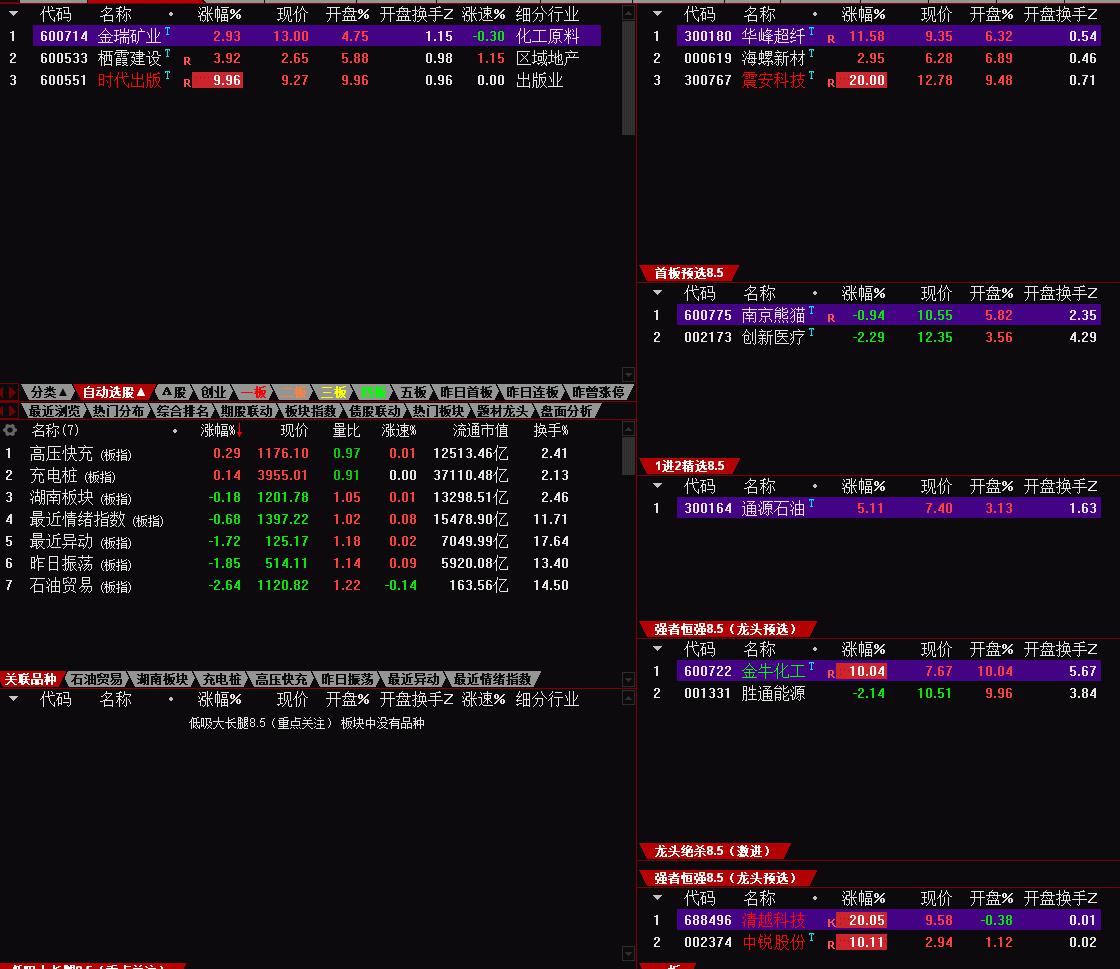Select the 最近情绪指数 related tab
This screenshot has width=1120, height=969.
[493, 679]
